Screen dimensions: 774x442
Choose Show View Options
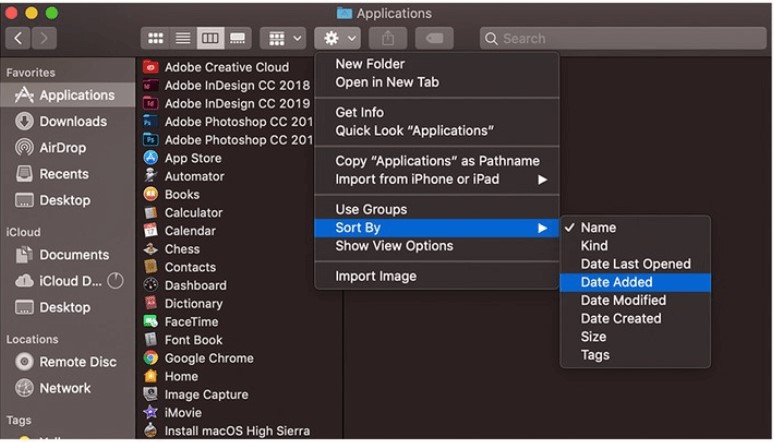437,246
